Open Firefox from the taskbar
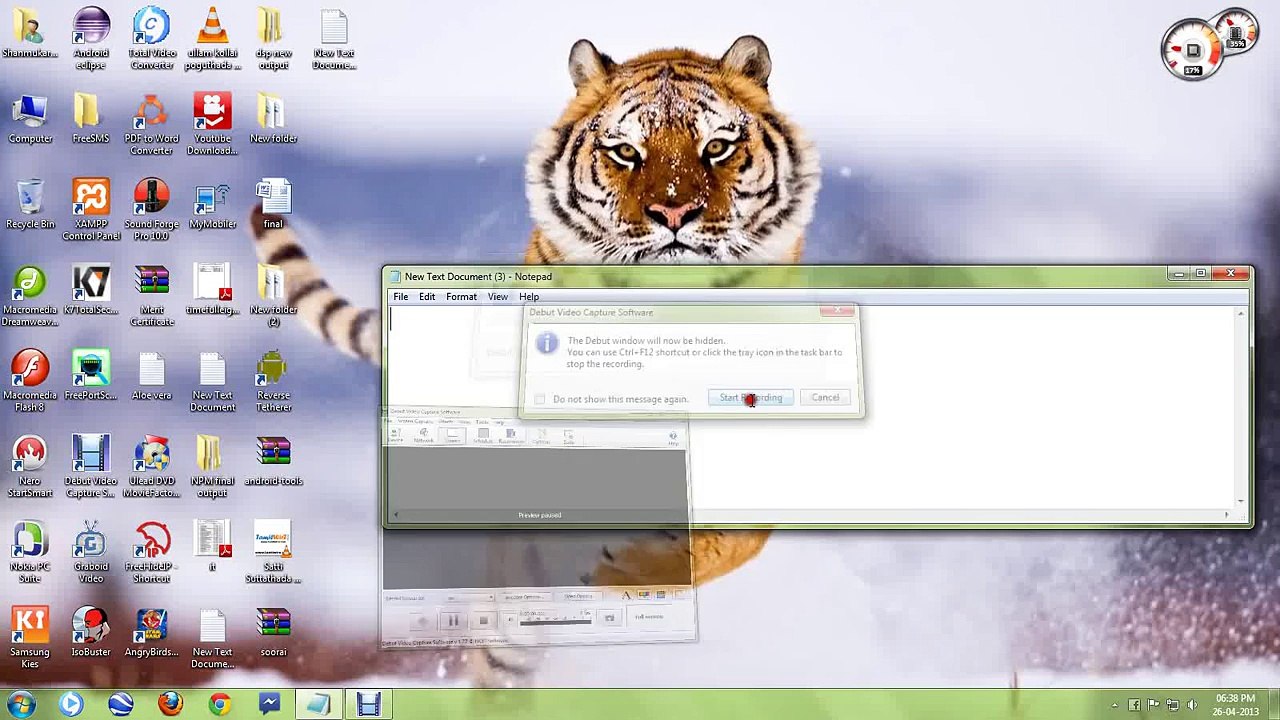This screenshot has height=720, width=1280. pyautogui.click(x=170, y=704)
